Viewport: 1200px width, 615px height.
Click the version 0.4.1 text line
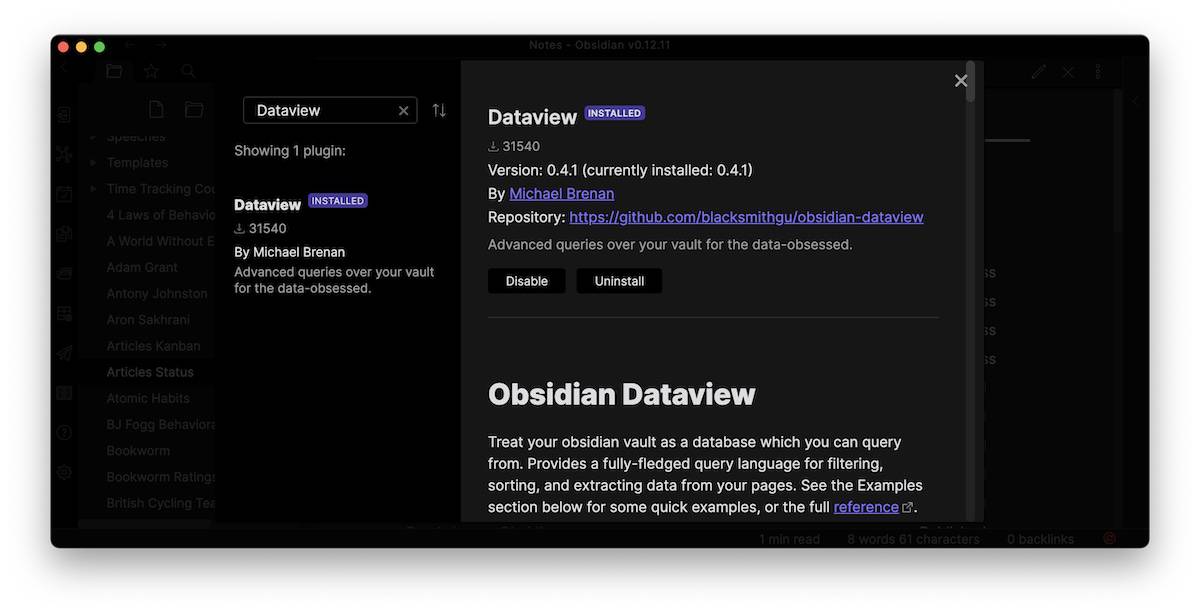pyautogui.click(x=620, y=170)
